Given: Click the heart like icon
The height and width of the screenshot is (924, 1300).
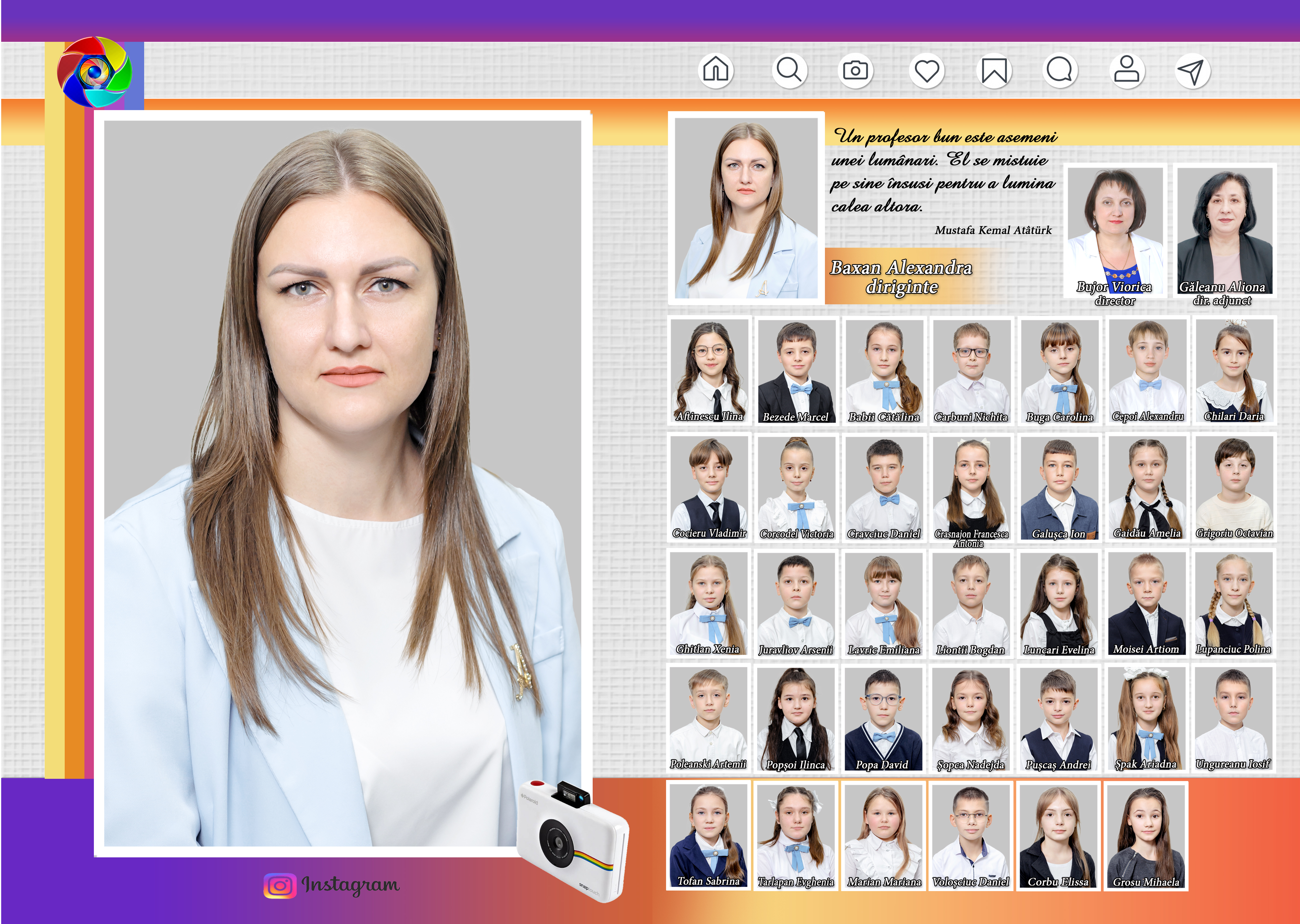Looking at the screenshot, I should click(927, 71).
